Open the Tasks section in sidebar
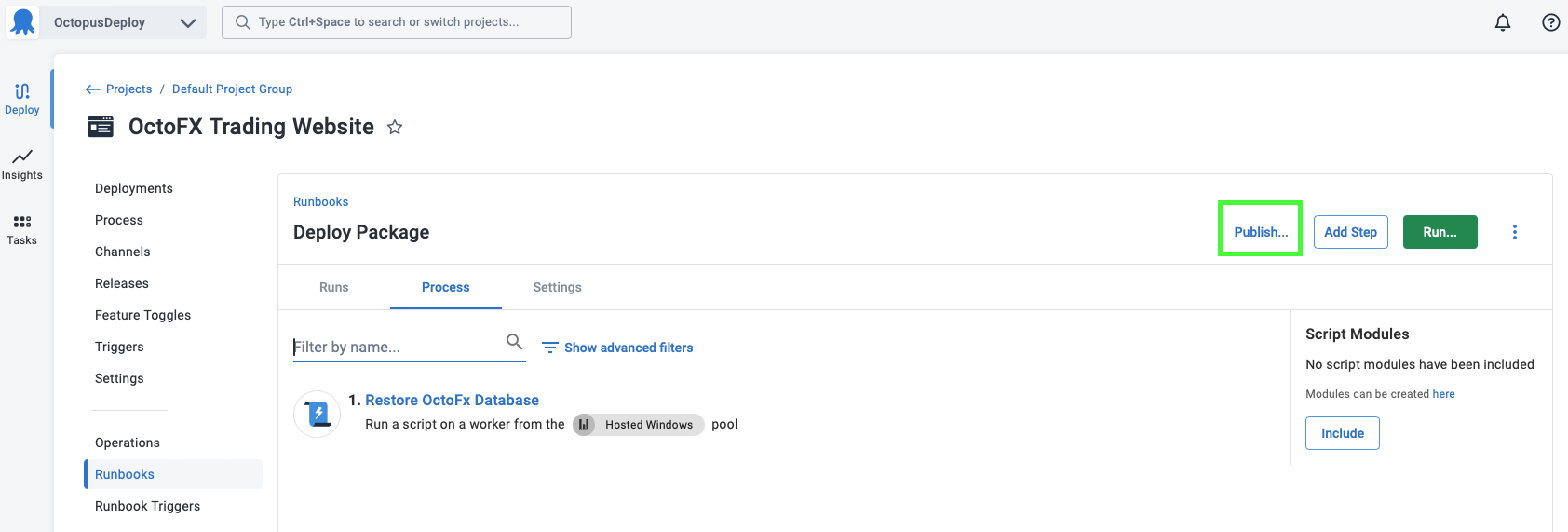Viewport: 1568px width, 532px height. [22, 230]
